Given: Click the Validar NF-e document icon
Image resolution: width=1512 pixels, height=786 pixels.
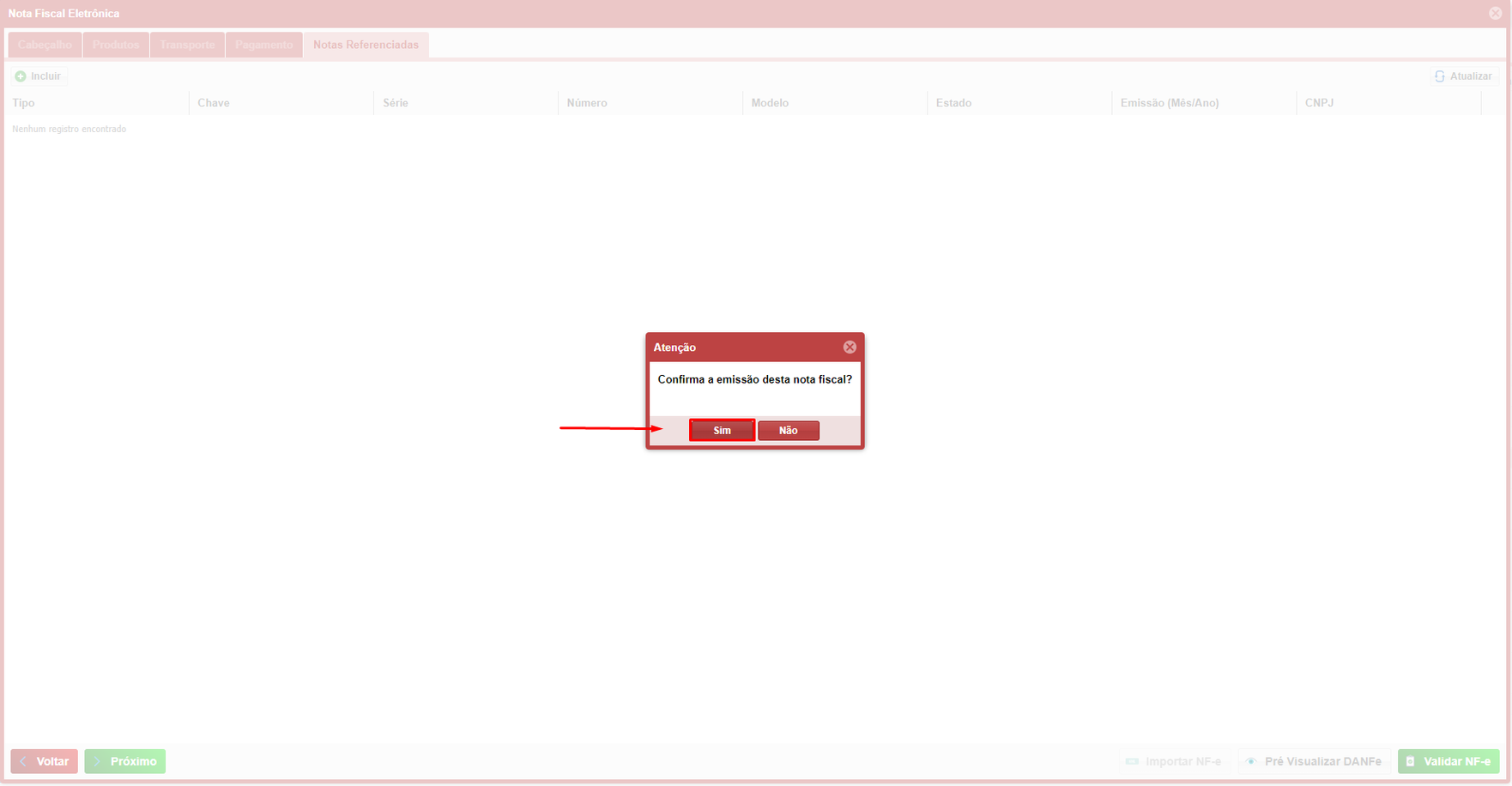Looking at the screenshot, I should point(1410,761).
